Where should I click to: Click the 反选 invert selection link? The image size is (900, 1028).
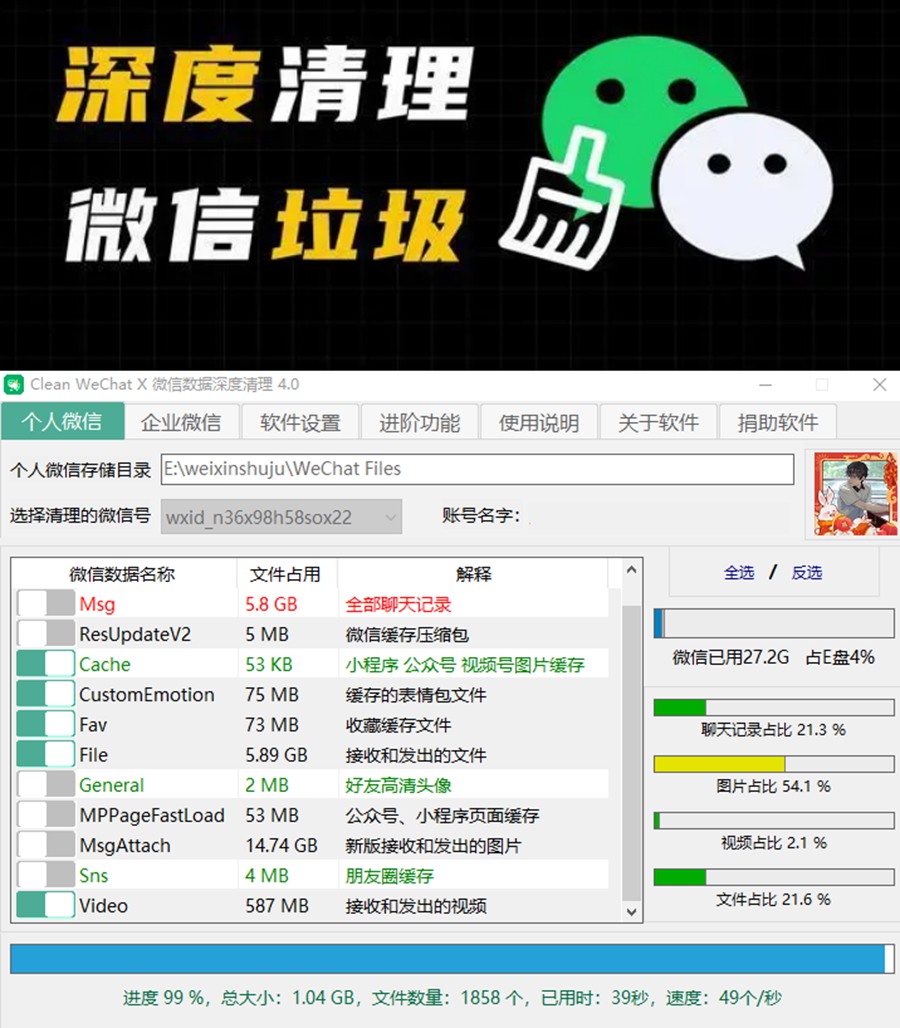[806, 572]
